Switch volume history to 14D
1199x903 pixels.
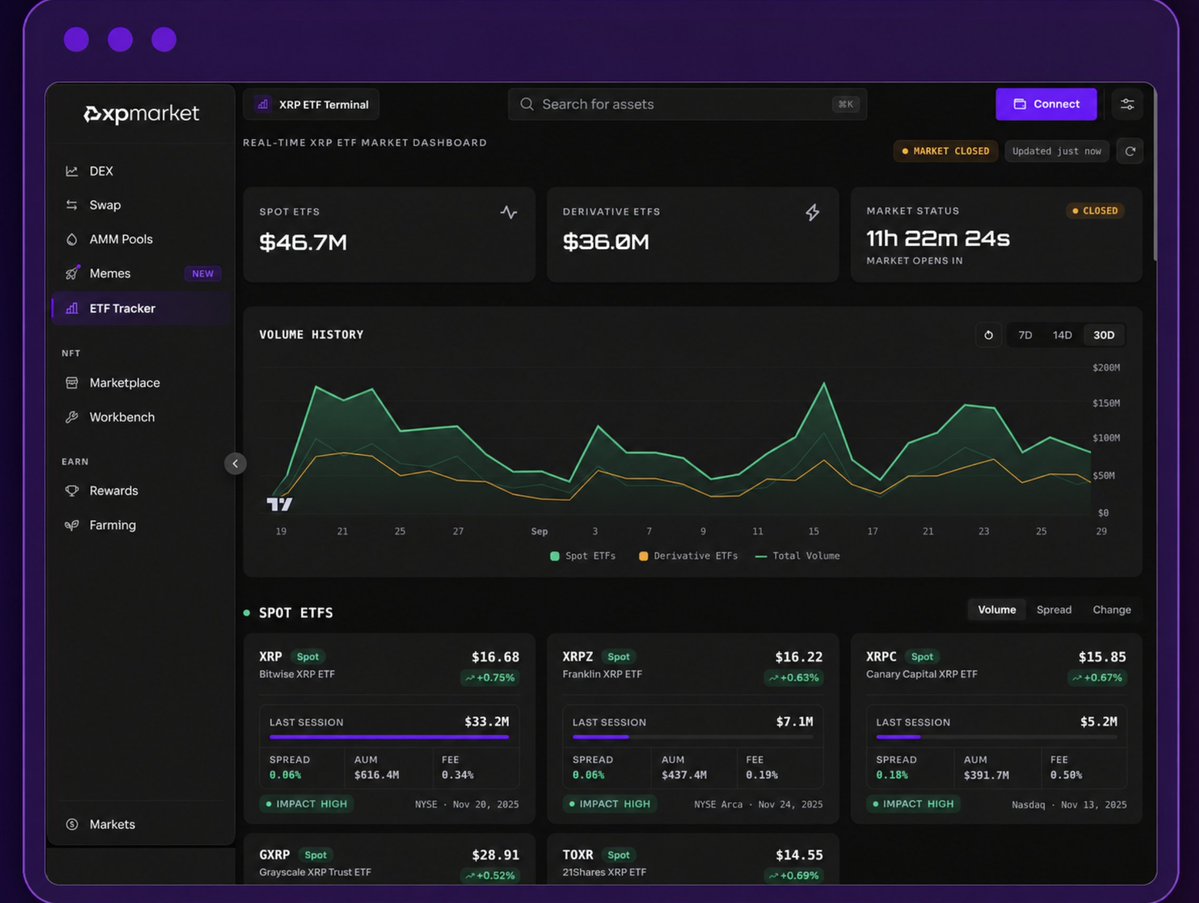click(1061, 335)
